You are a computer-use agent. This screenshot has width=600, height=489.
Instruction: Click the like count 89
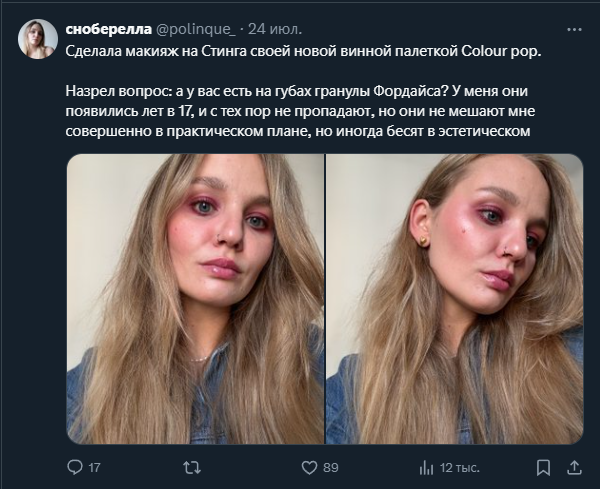point(331,467)
